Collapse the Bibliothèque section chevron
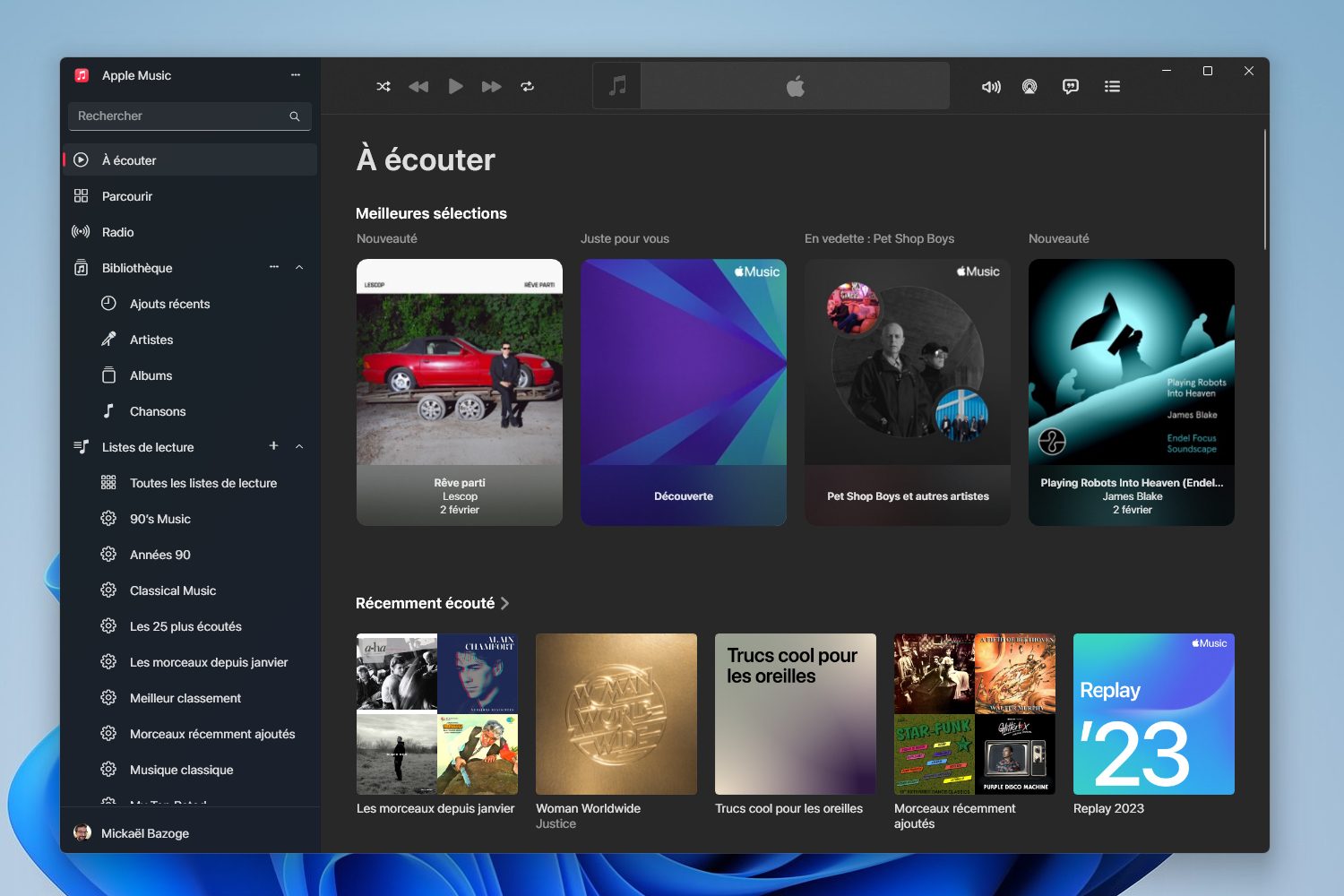The image size is (1344, 896). click(x=299, y=268)
